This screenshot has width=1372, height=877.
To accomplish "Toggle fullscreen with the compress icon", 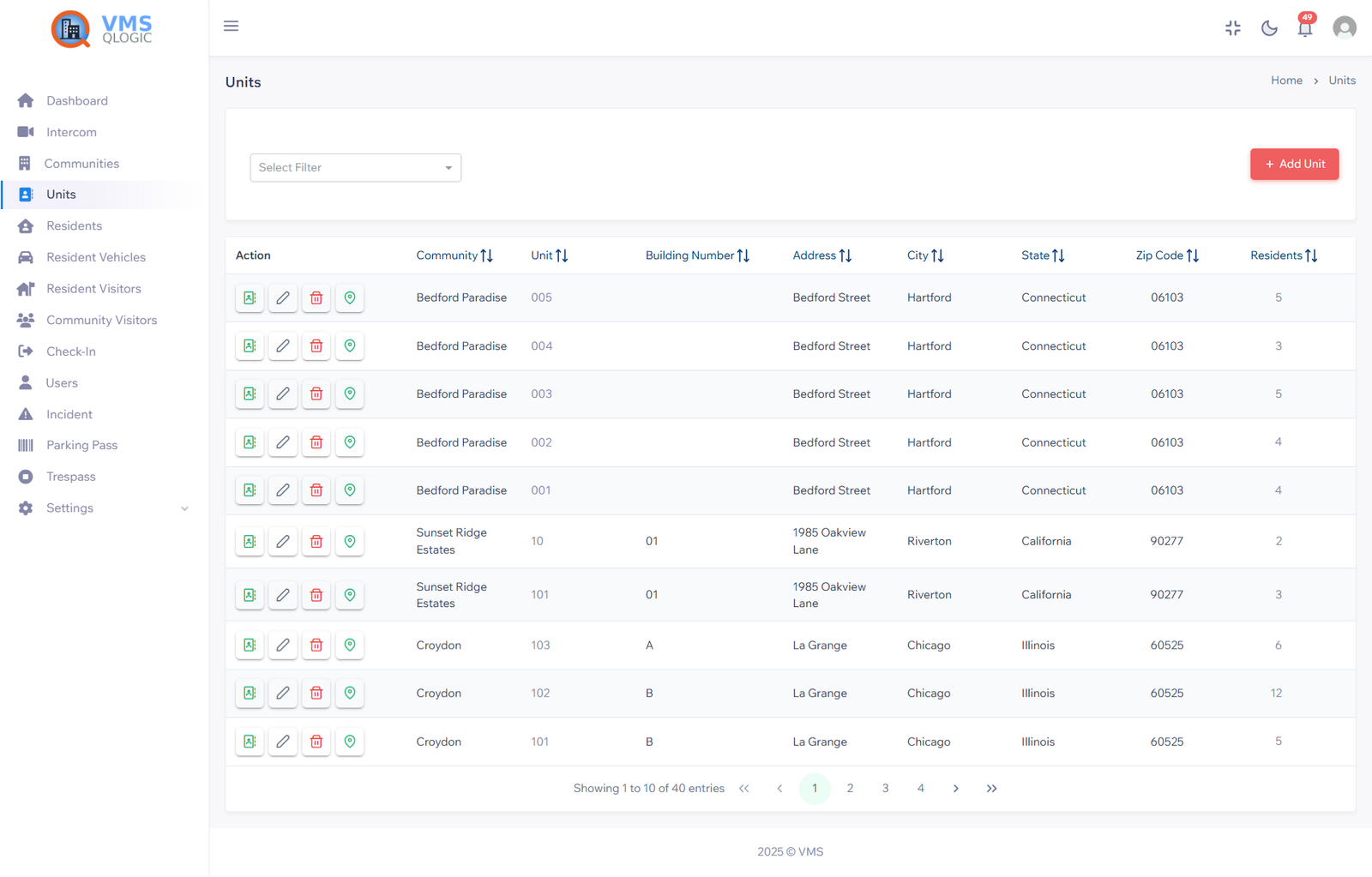I will [1232, 27].
